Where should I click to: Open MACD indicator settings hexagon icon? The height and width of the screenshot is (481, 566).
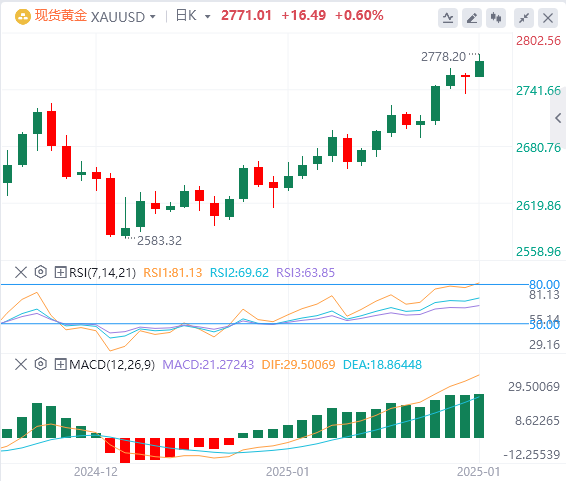(41, 364)
